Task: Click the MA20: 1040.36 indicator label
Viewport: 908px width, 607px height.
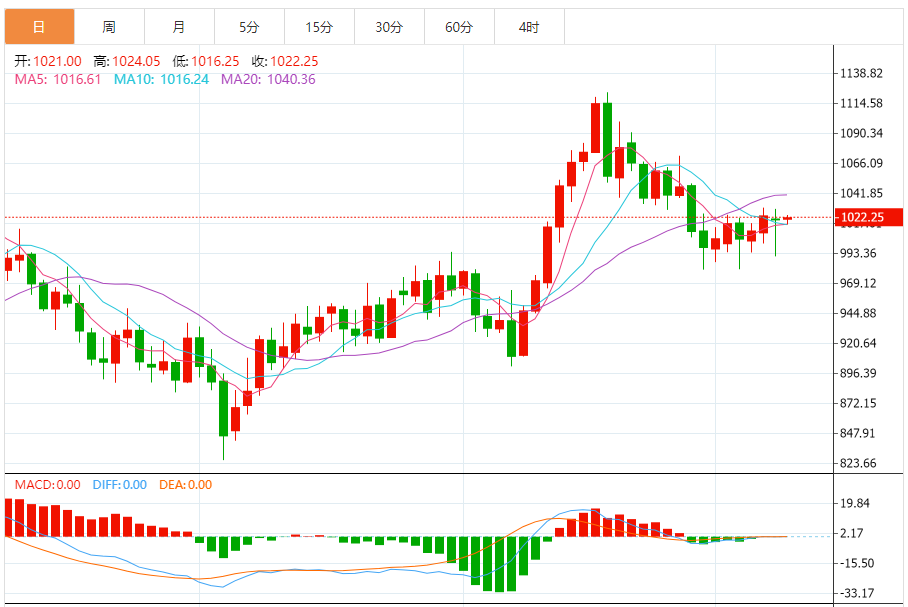Action: [268, 79]
